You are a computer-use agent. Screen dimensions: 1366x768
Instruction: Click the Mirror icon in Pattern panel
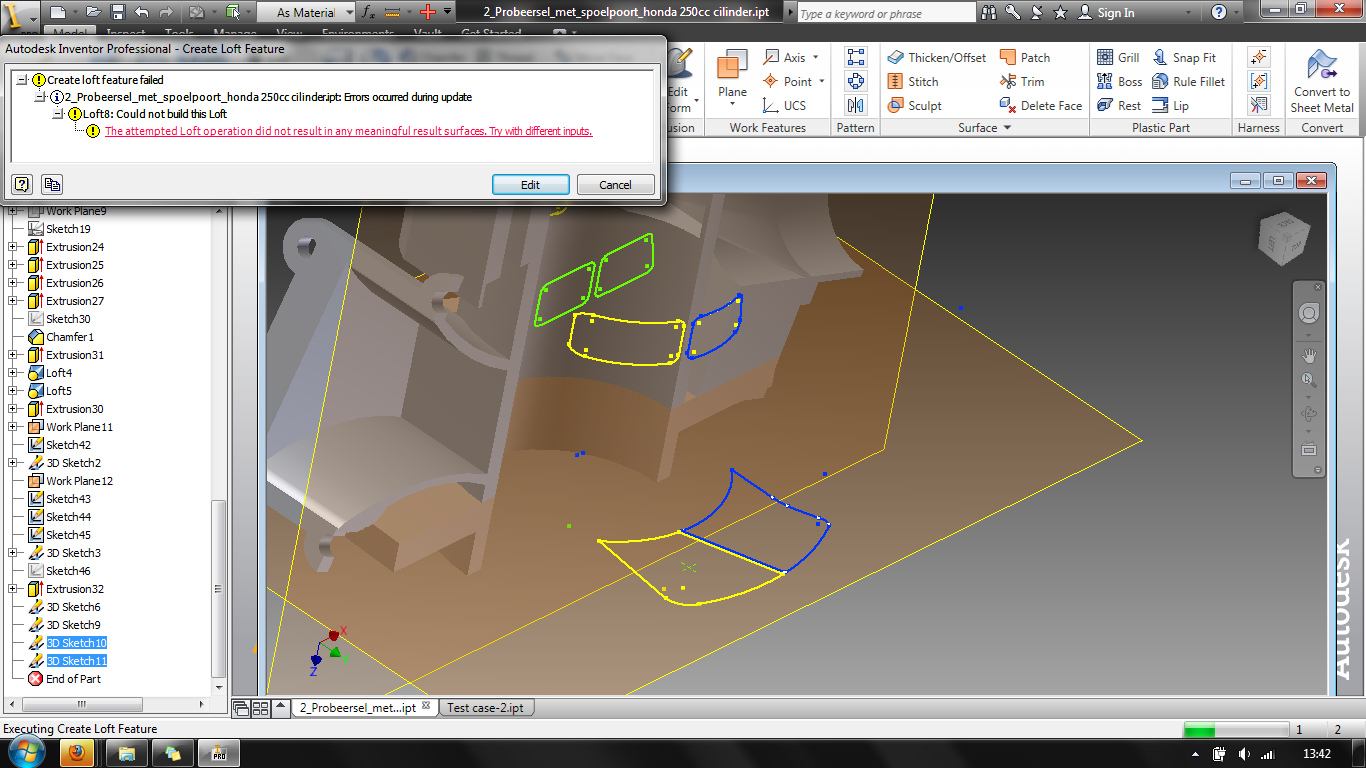(855, 105)
